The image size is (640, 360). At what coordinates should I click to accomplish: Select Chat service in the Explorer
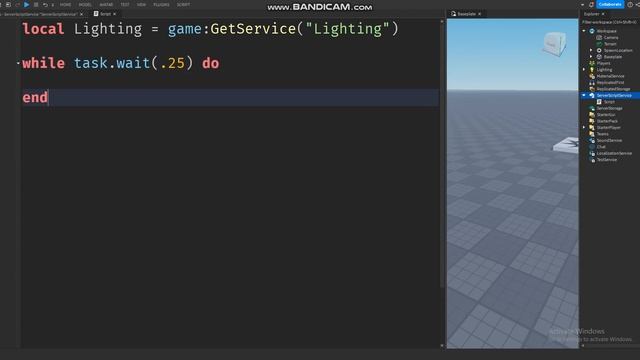click(x=601, y=147)
